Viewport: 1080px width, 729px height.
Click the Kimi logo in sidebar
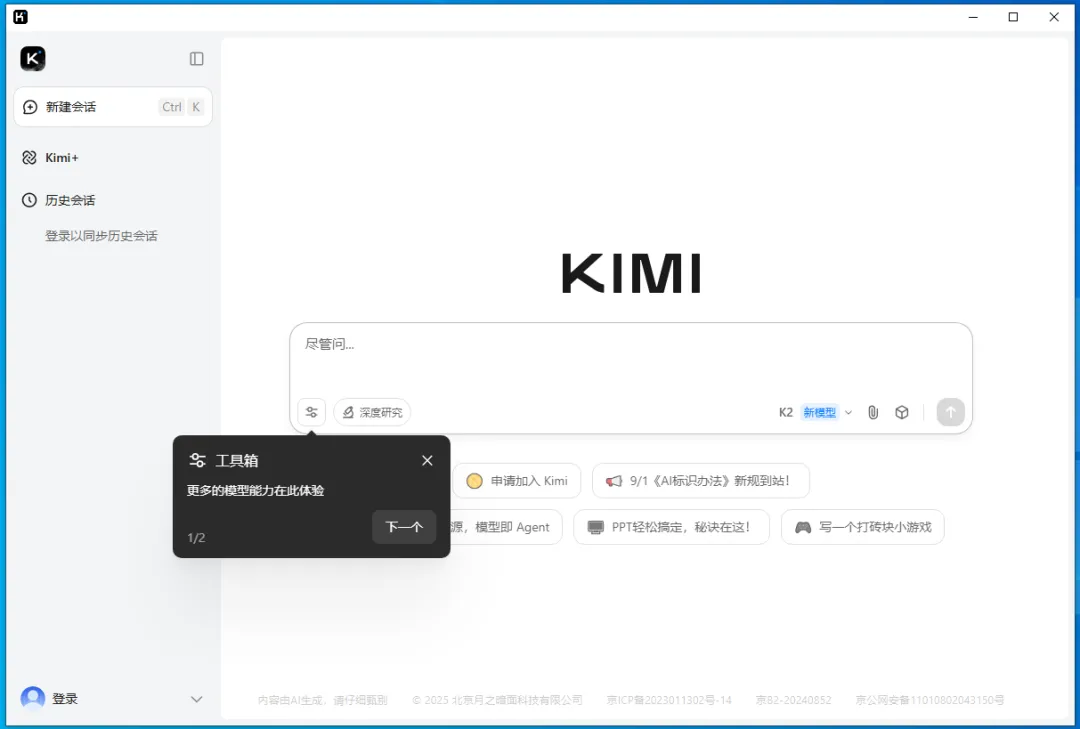[32, 59]
